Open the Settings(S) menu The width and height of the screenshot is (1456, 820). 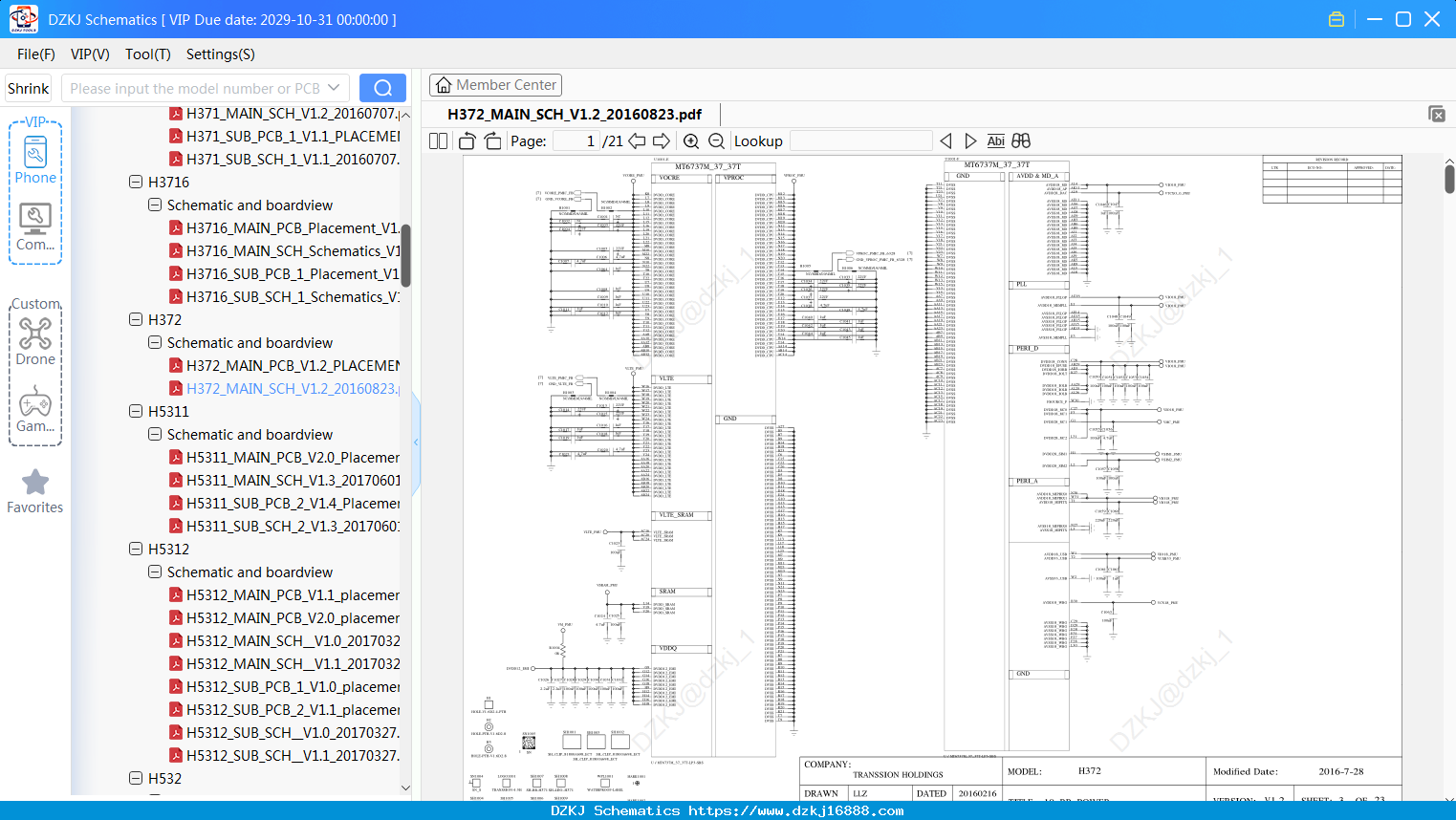point(221,54)
